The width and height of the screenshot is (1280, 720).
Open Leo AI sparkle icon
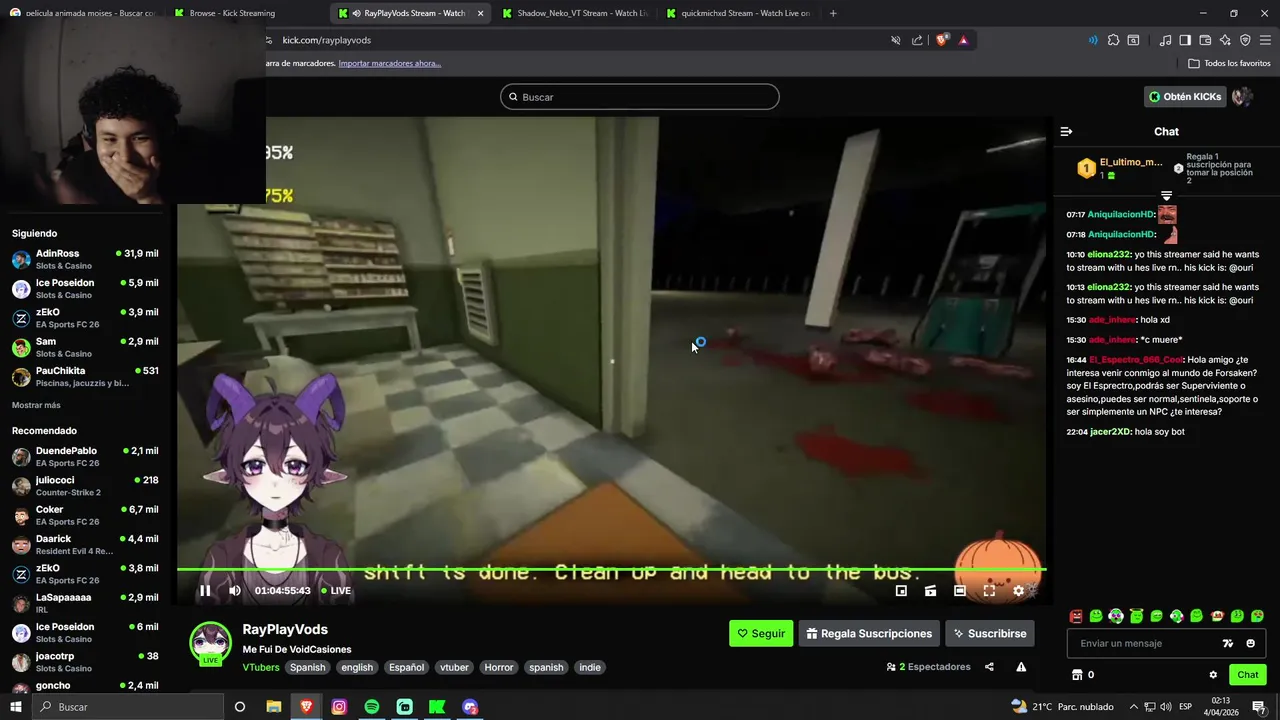point(1225,40)
